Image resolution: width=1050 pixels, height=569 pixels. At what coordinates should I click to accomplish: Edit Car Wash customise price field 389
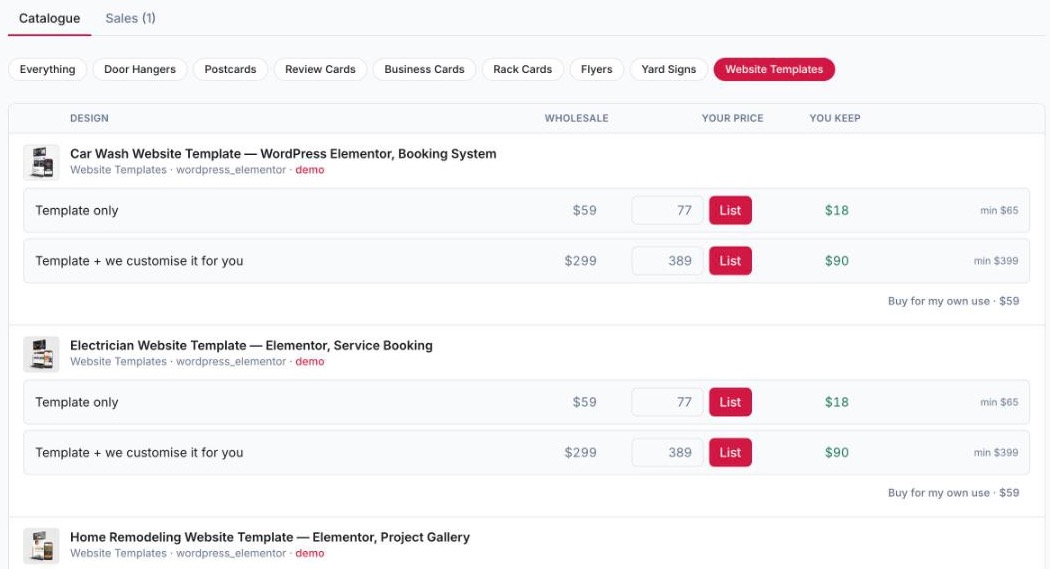[668, 261]
